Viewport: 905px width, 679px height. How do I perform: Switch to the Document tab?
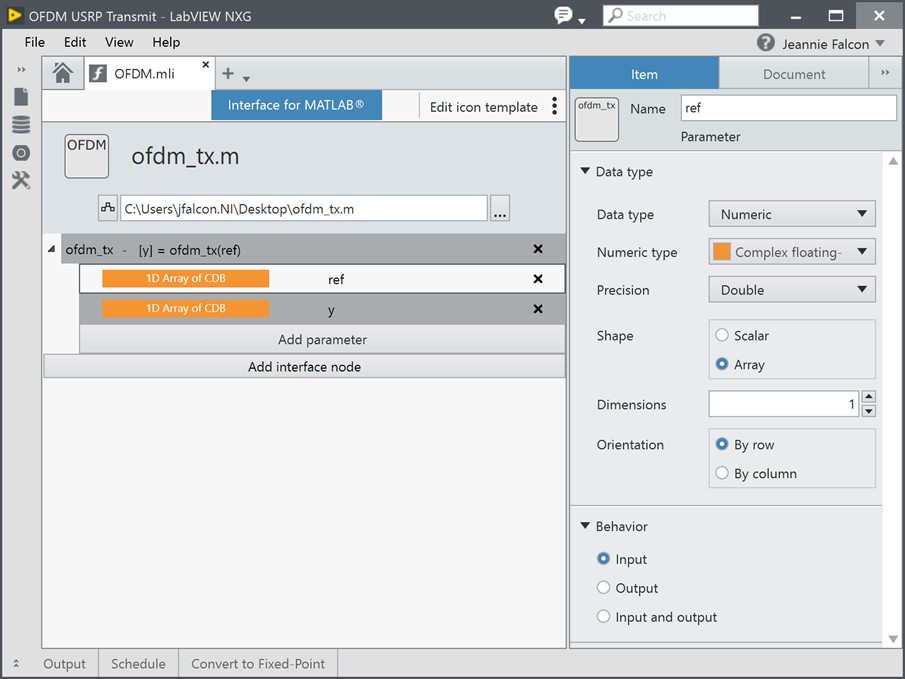[793, 74]
